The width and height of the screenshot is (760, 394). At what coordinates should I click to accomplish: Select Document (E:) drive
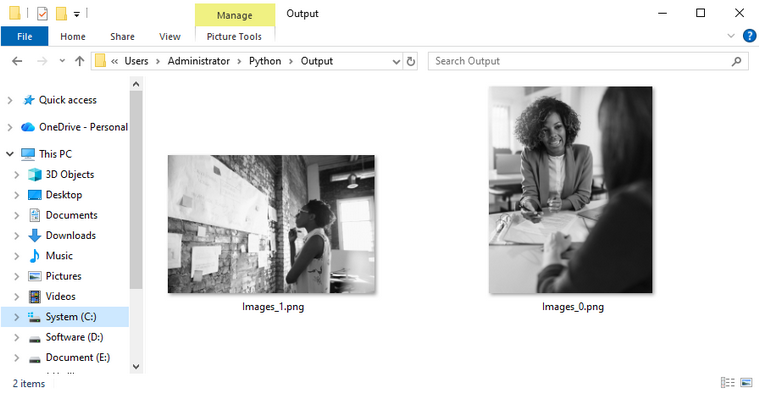[x=78, y=358]
